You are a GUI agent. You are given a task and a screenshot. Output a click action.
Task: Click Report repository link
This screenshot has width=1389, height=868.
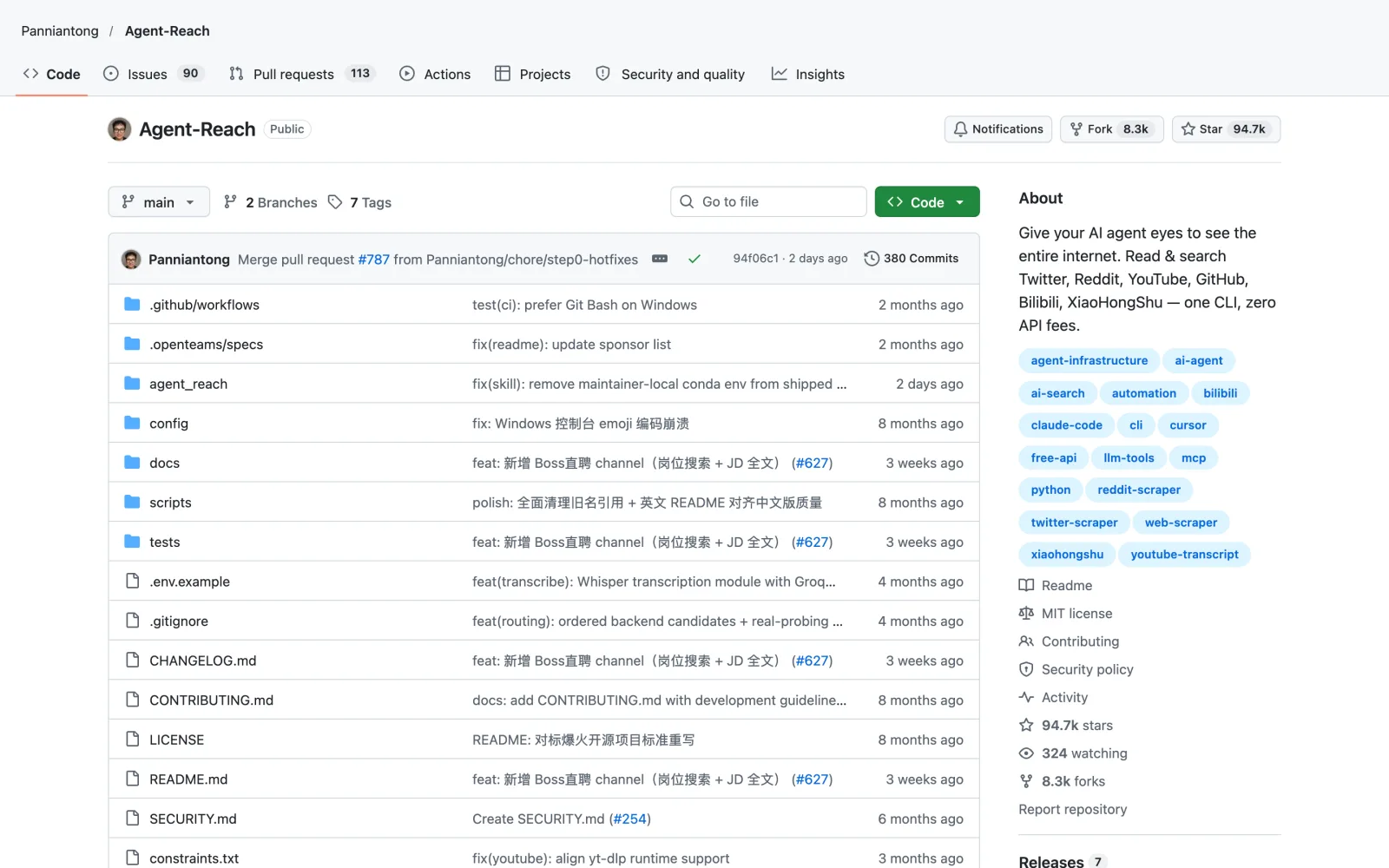(1073, 809)
